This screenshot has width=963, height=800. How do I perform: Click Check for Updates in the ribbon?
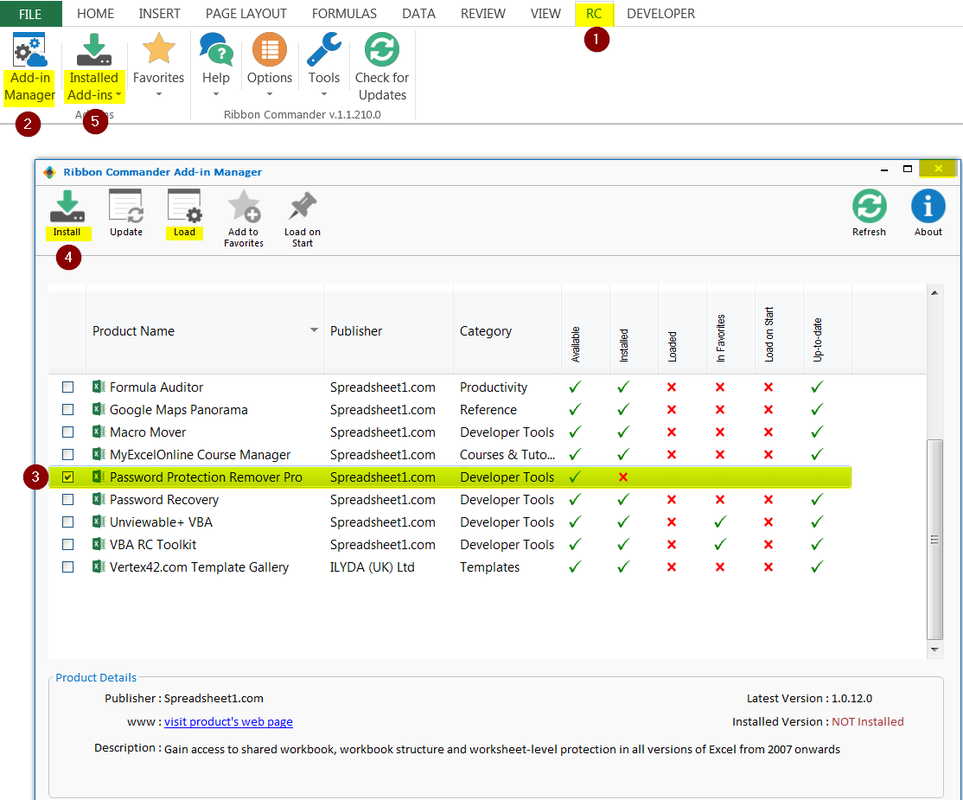tap(381, 68)
